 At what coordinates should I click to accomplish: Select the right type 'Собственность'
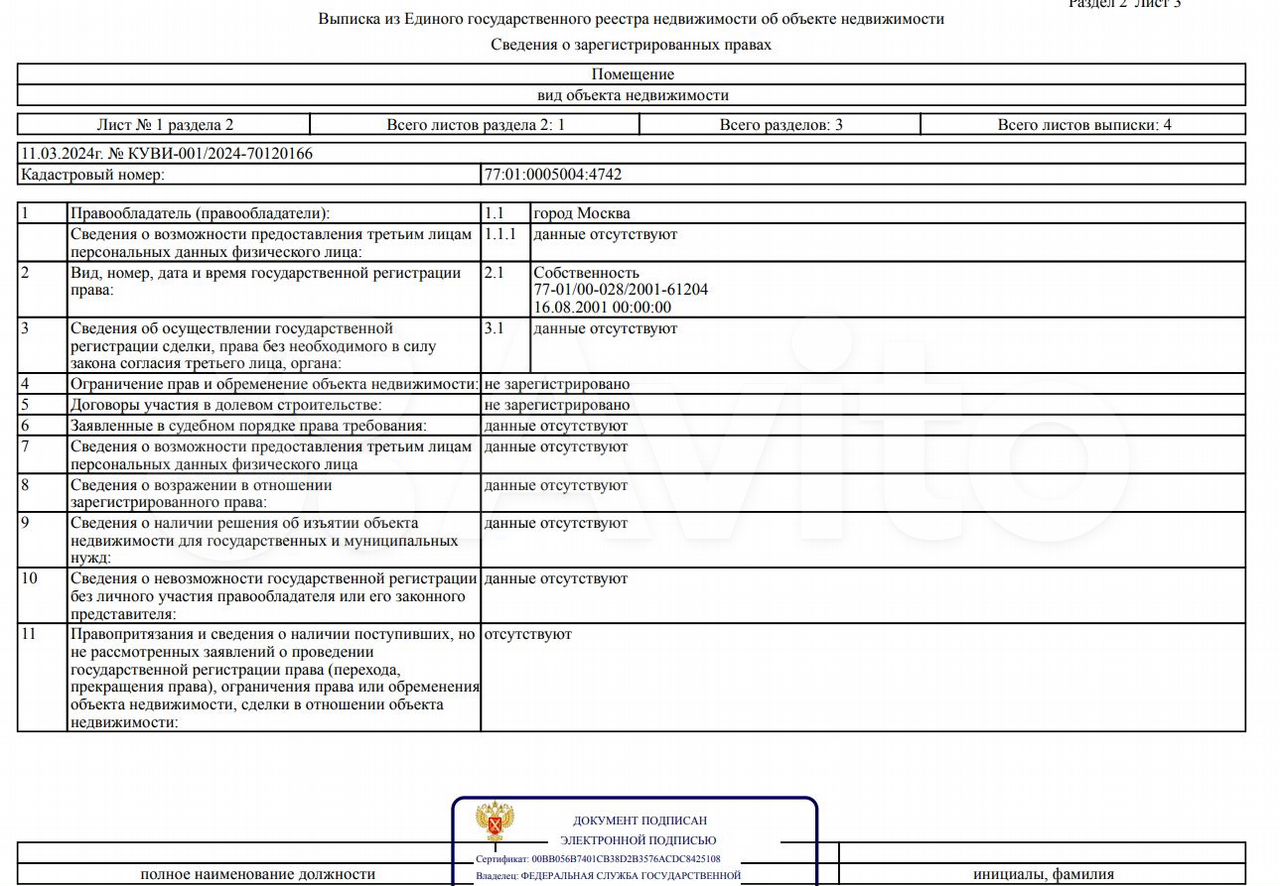point(586,273)
